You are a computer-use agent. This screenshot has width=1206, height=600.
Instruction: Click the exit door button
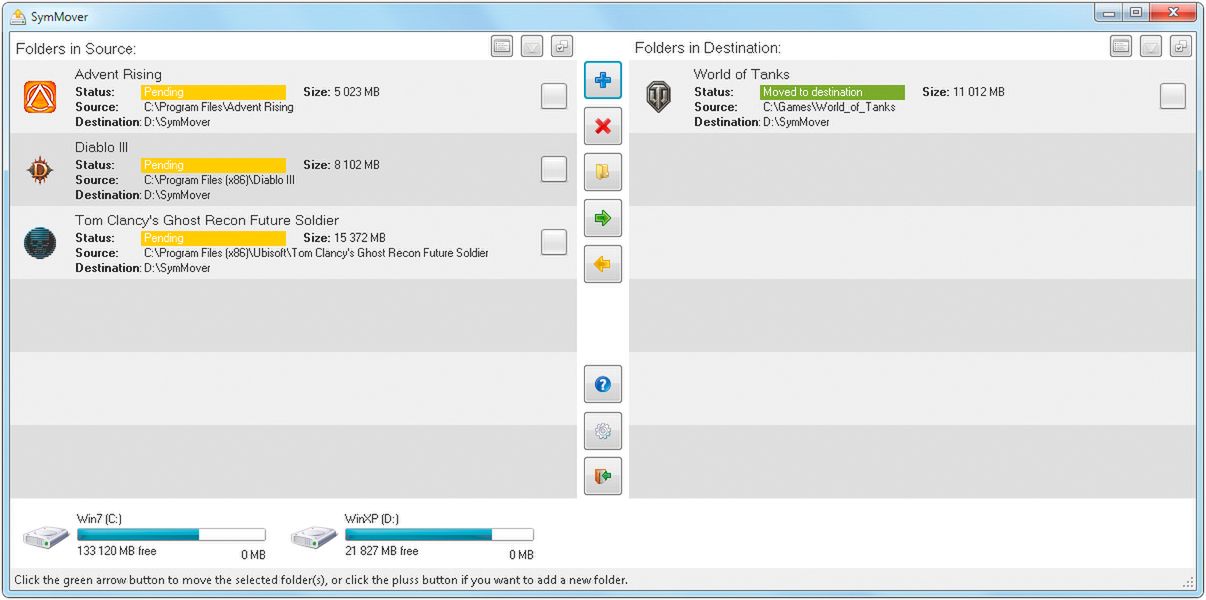tap(603, 476)
